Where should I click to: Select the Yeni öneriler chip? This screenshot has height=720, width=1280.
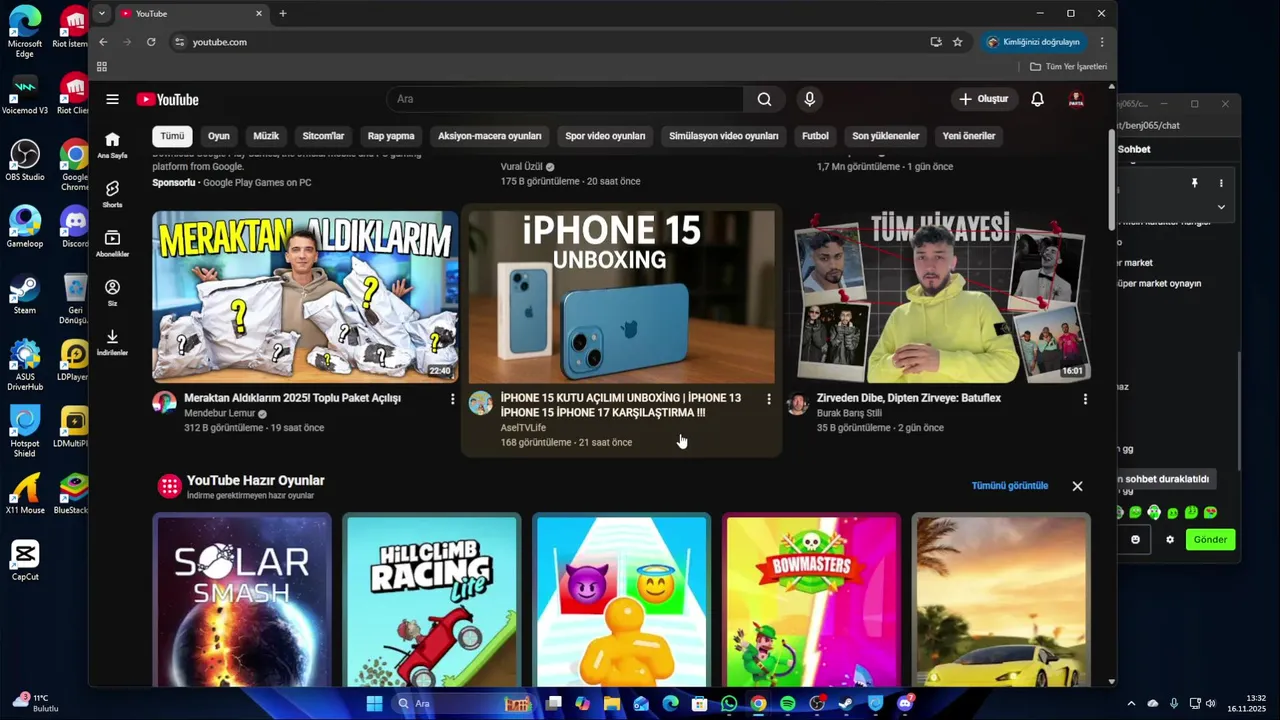pos(969,136)
